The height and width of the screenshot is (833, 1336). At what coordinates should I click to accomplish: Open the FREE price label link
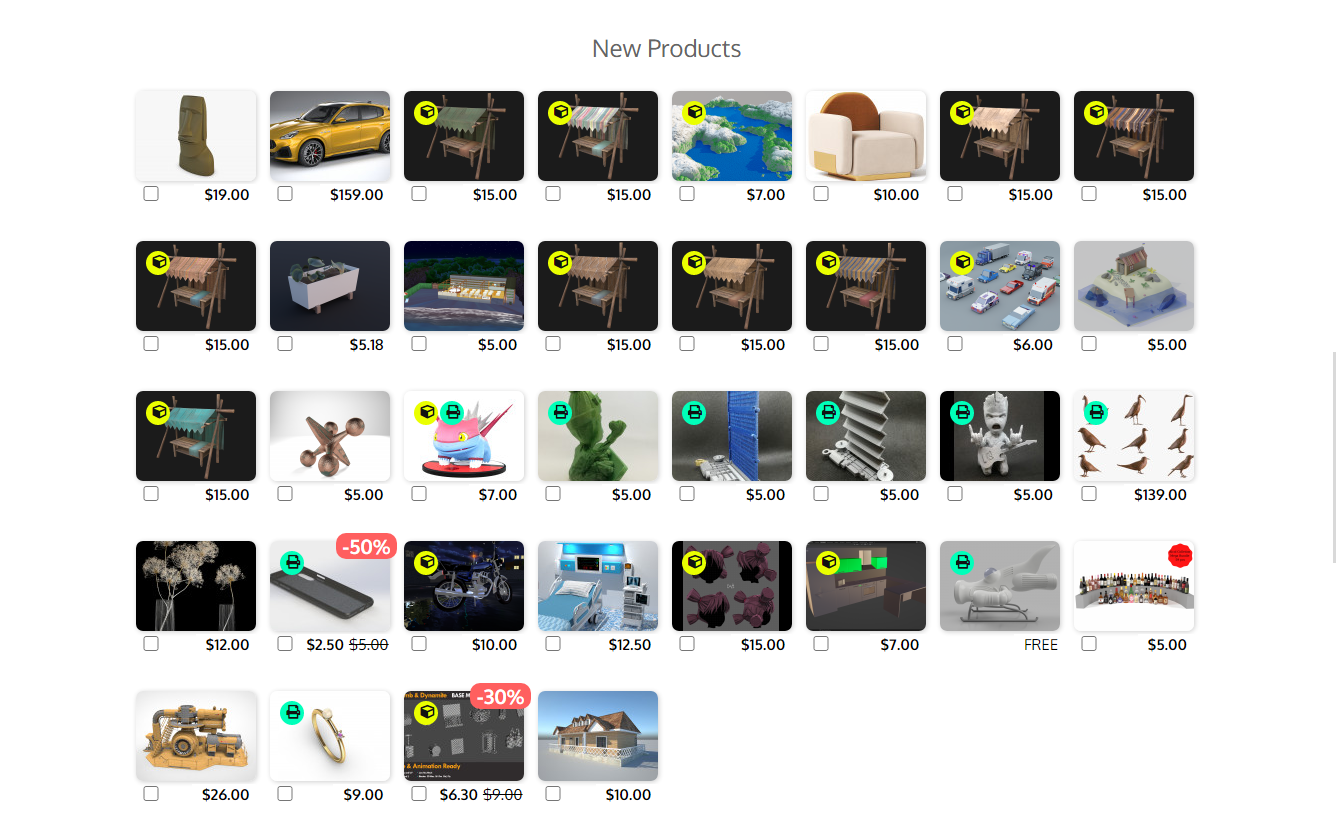[1041, 645]
